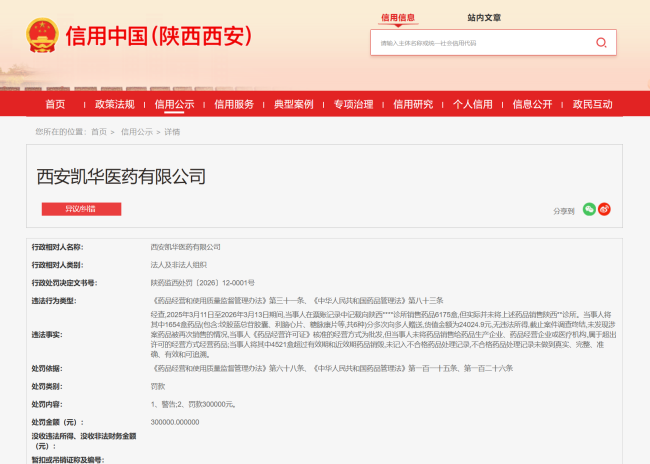The height and width of the screenshot is (464, 650).
Task: Open the 政民互动 navigation item
Action: 592,104
